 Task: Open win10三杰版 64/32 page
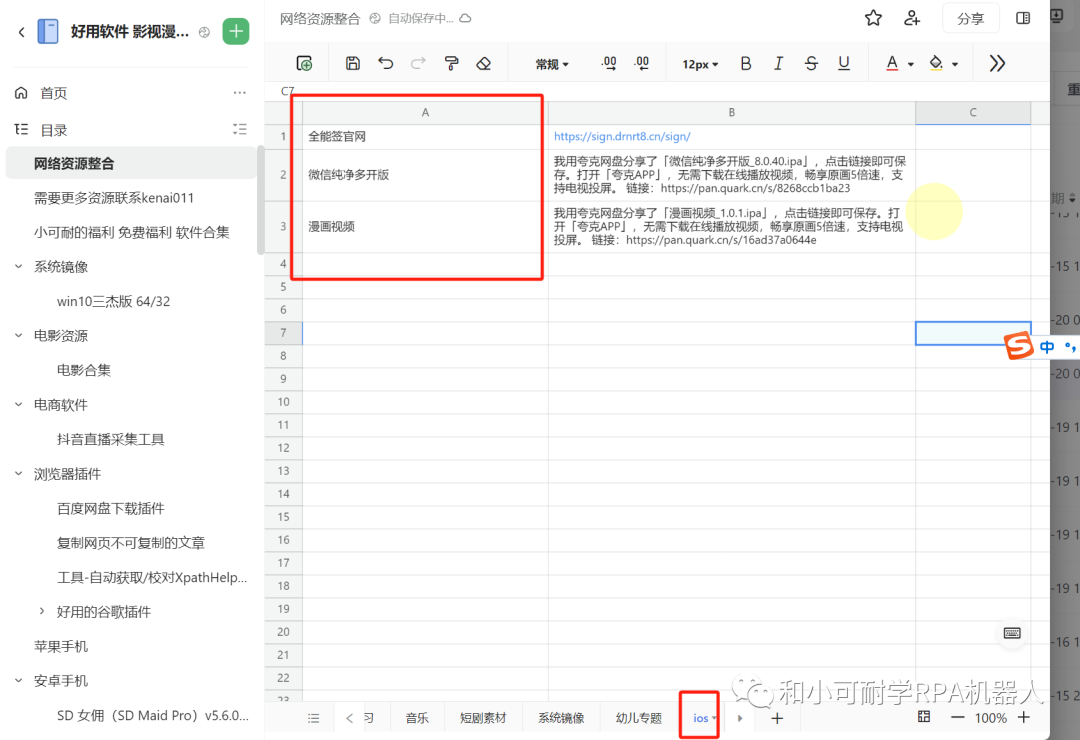tap(113, 301)
